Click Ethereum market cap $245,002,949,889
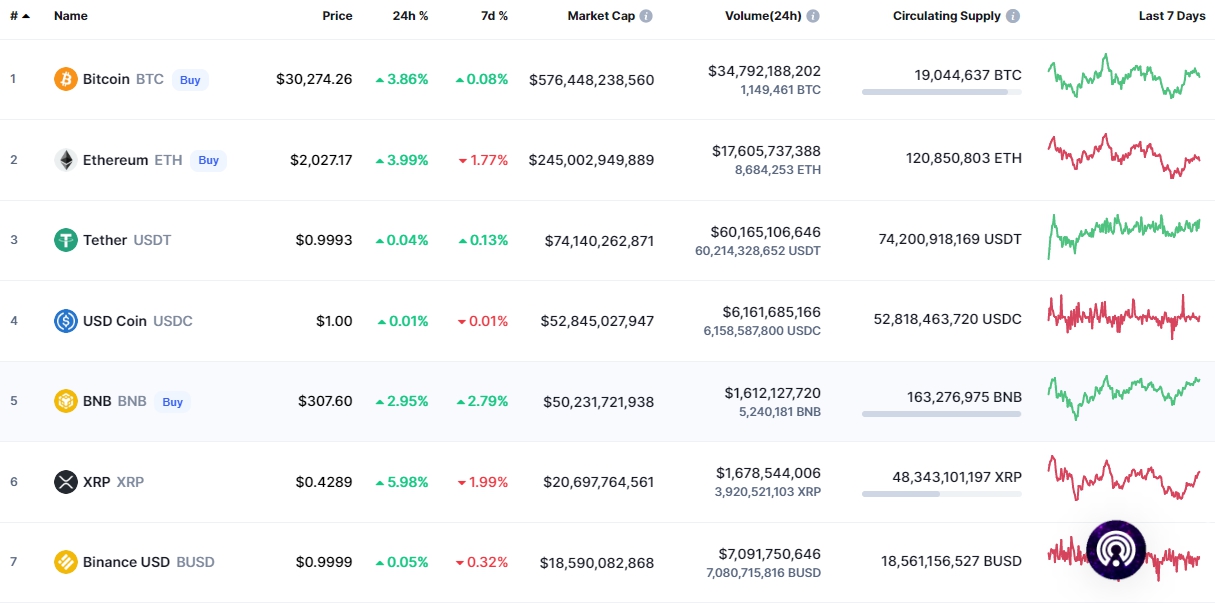 point(592,160)
